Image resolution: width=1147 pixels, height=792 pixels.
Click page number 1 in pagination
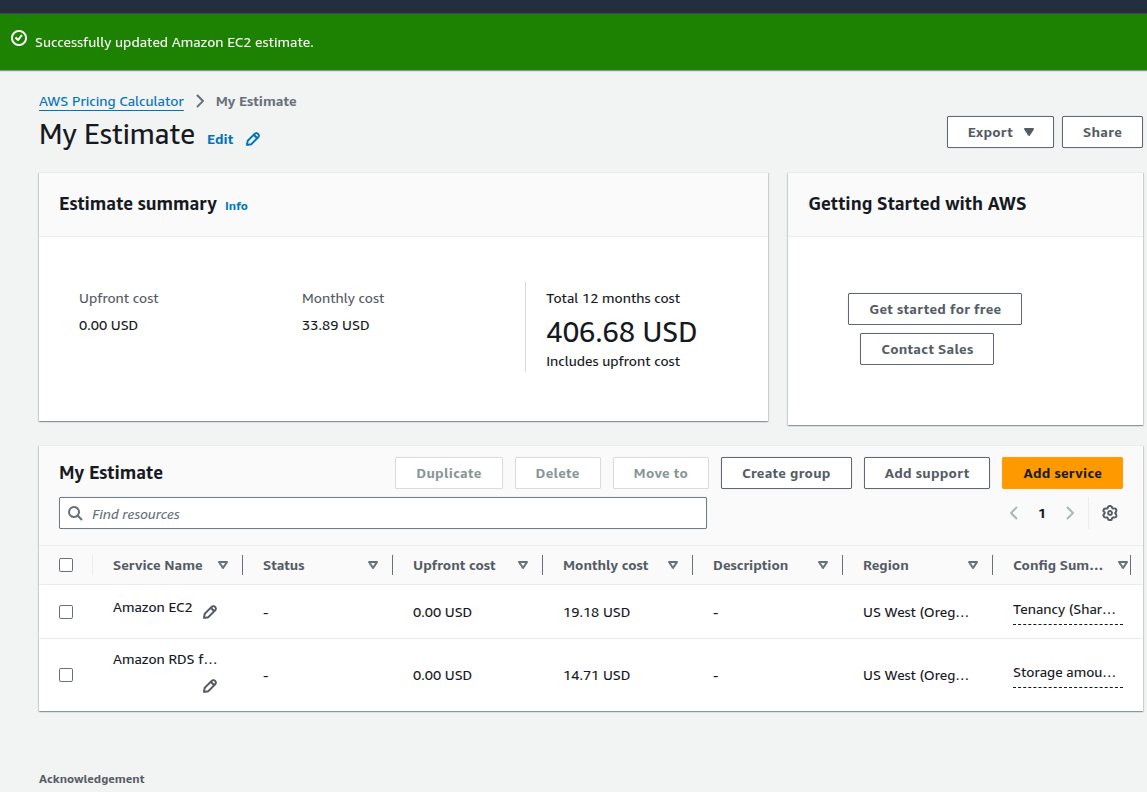(x=1042, y=513)
